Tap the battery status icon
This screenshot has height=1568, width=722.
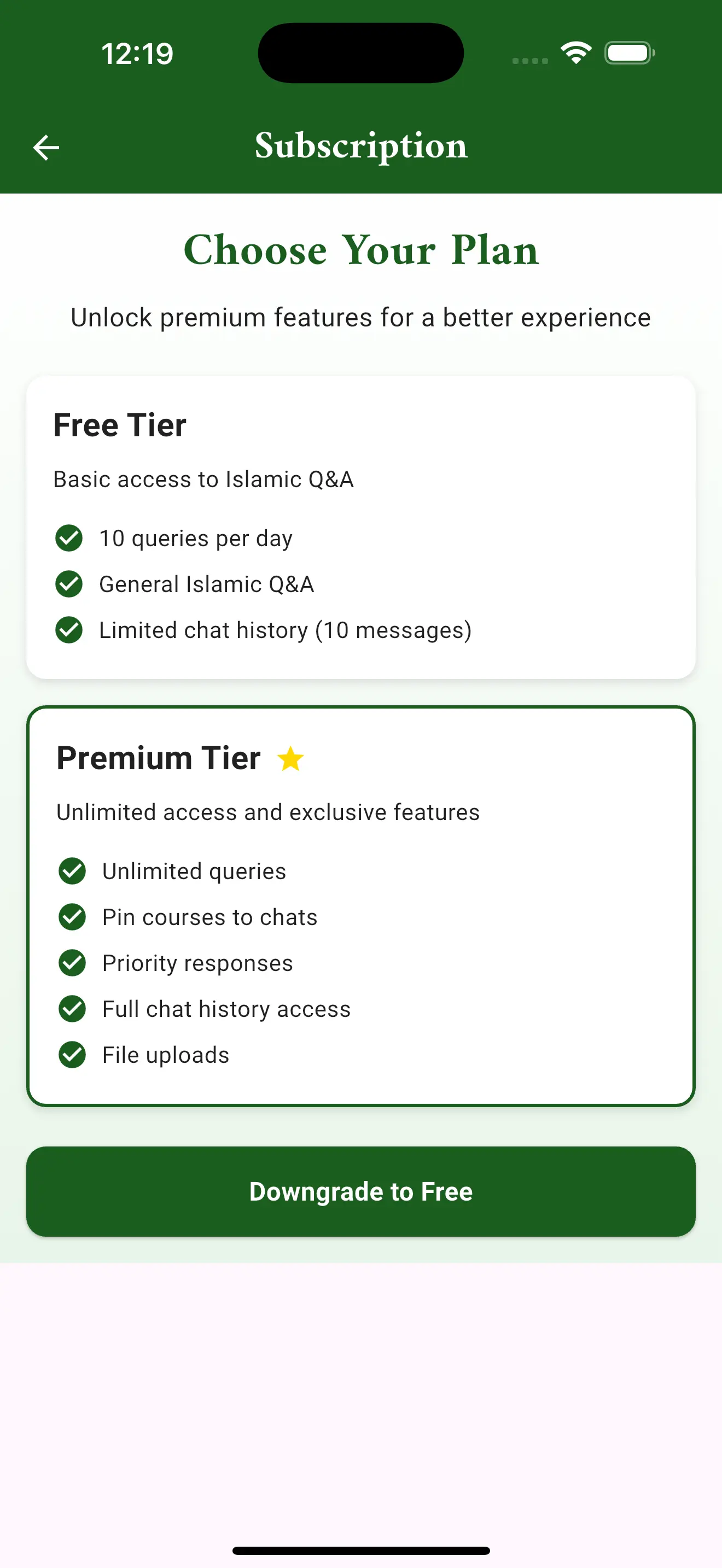[x=630, y=53]
